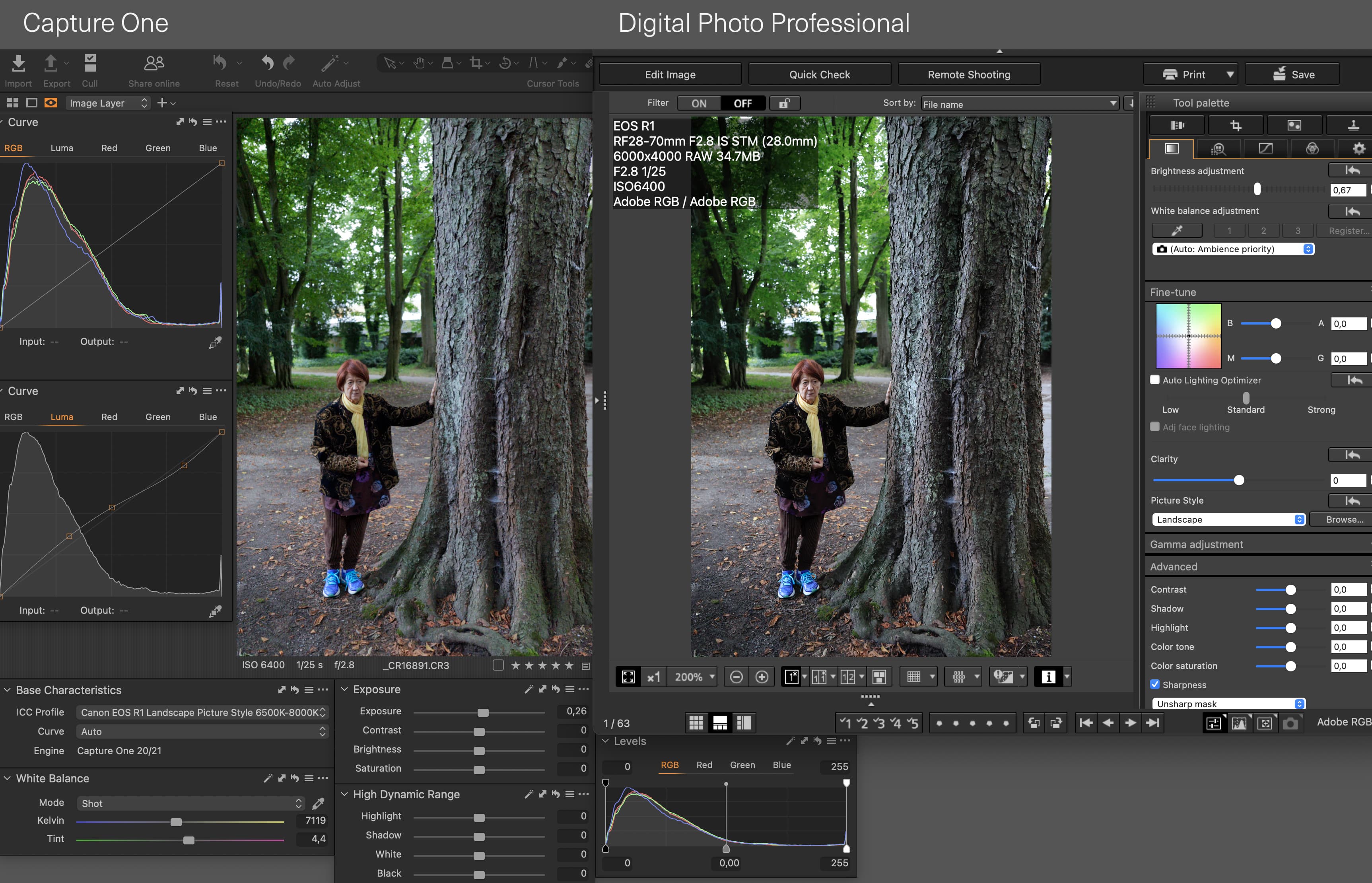1372x883 pixels.
Task: Click the Share online icon
Action: (x=154, y=63)
